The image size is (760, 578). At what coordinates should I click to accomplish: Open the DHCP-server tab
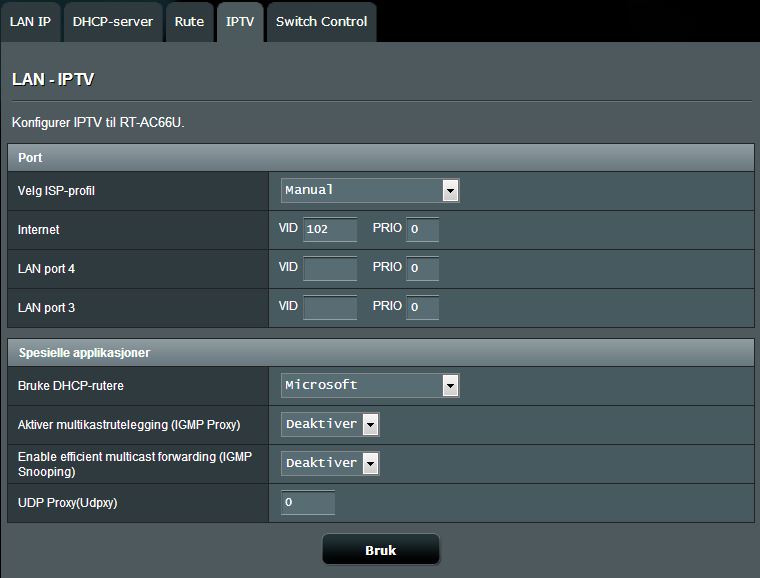[113, 22]
